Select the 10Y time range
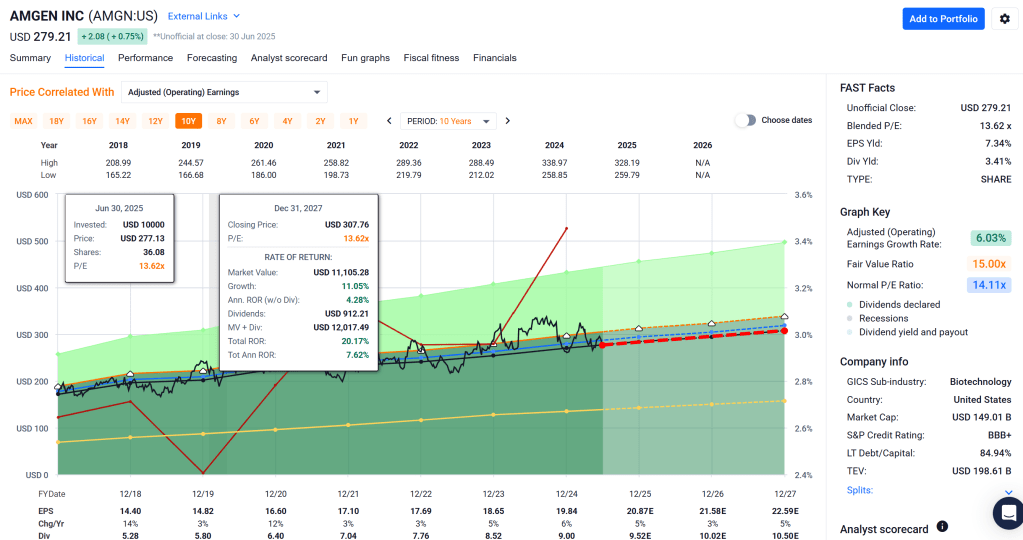This screenshot has height=540, width=1023. point(187,121)
